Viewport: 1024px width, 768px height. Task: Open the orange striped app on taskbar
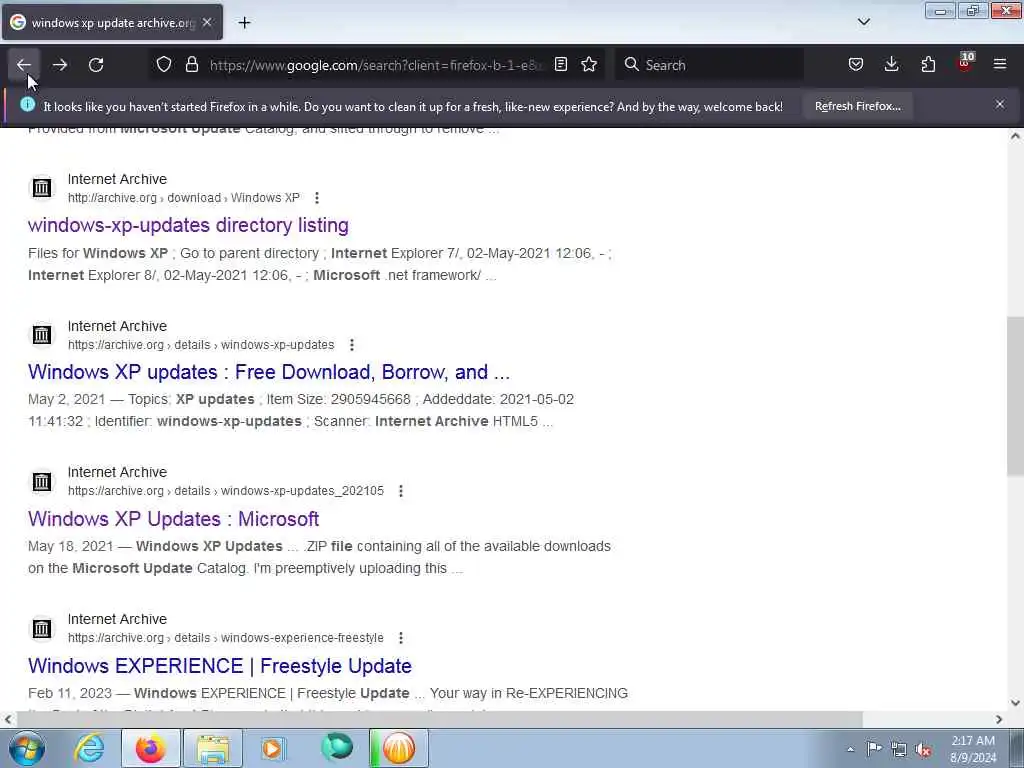click(398, 748)
